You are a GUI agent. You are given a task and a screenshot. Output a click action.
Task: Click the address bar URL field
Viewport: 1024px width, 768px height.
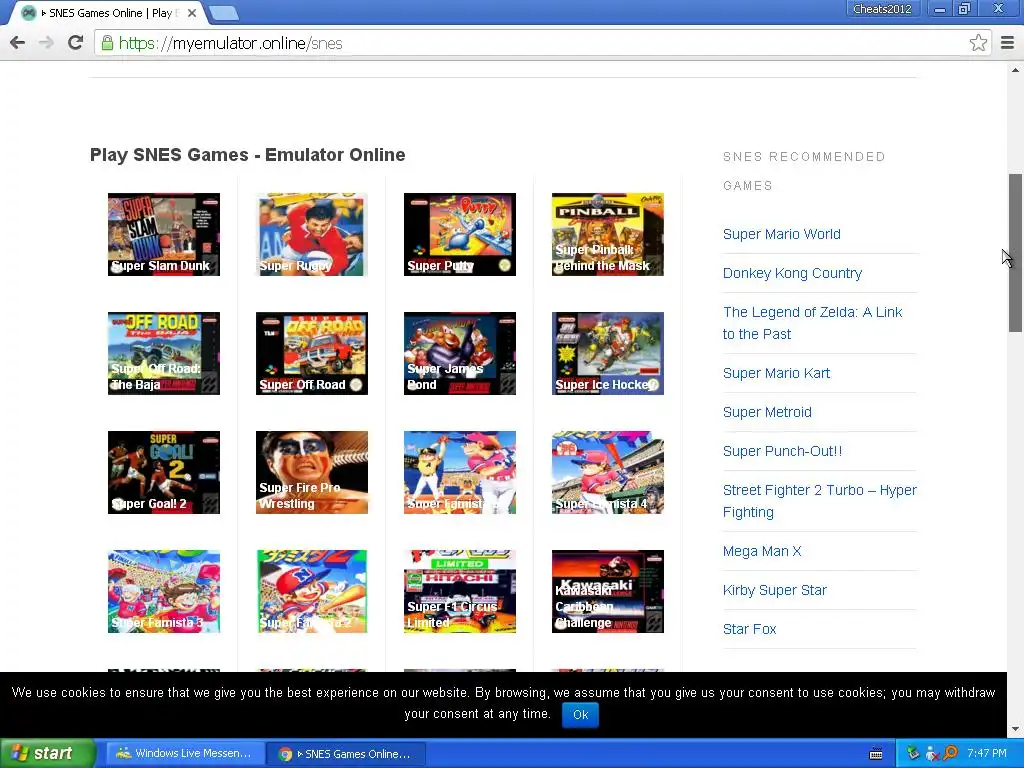click(x=532, y=43)
